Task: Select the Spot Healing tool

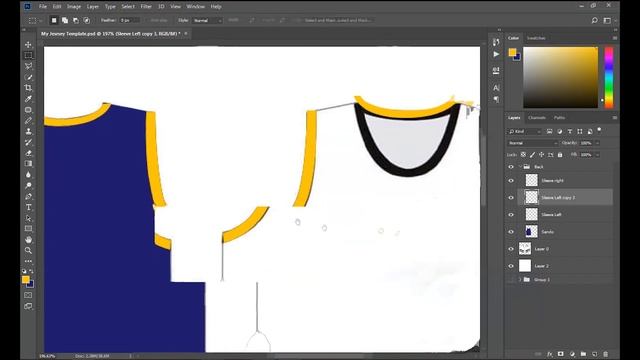Action: click(x=28, y=110)
